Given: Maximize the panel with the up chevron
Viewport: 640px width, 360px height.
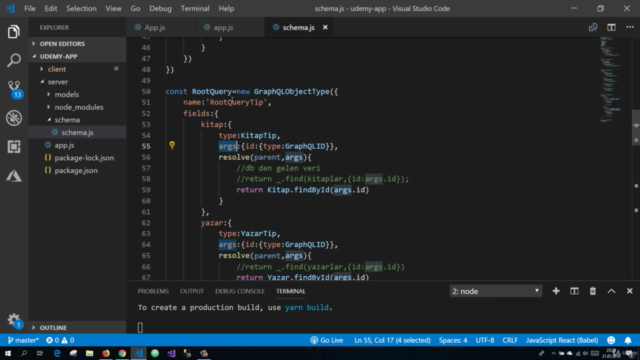Looking at the screenshot, I should [611, 291].
